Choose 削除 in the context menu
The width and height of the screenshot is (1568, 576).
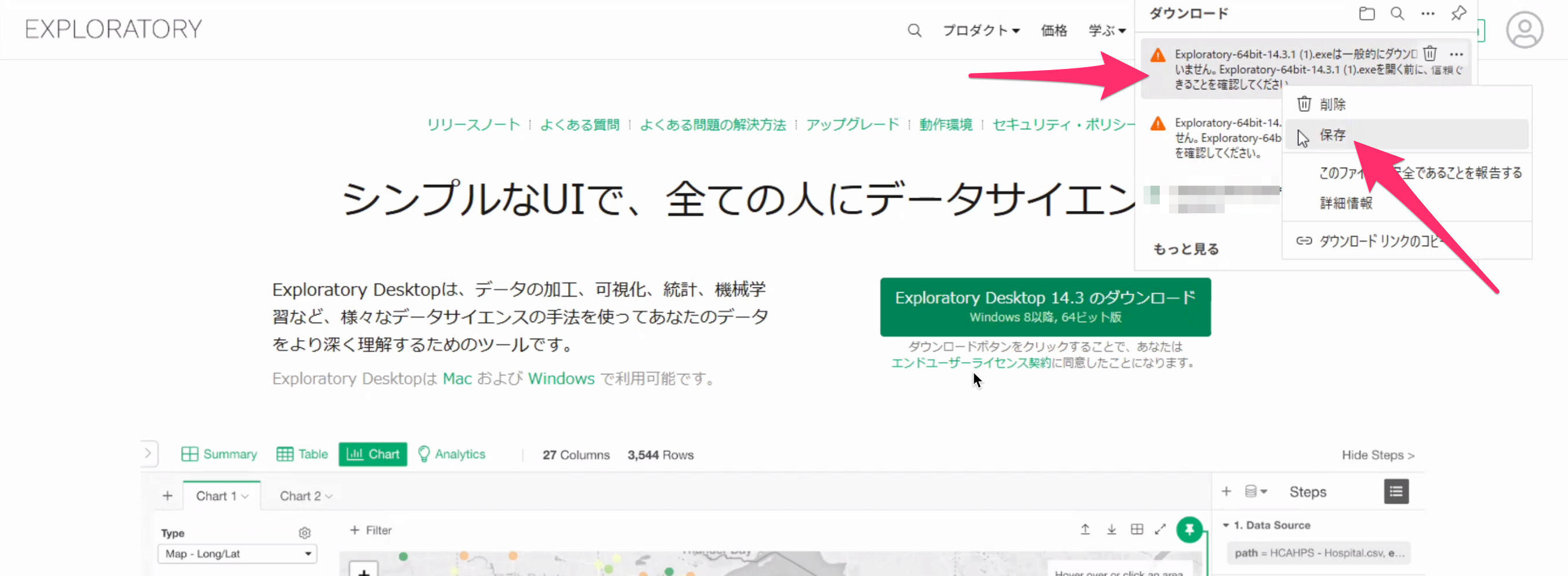tap(1332, 105)
